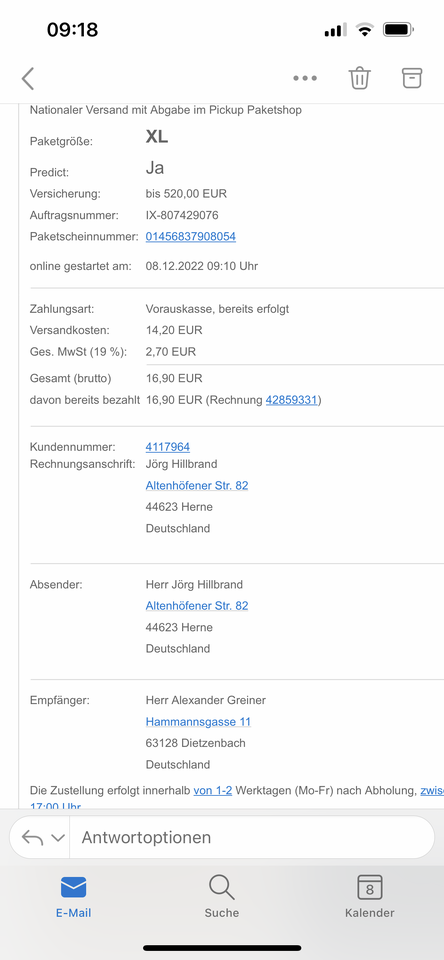The height and width of the screenshot is (960, 444).
Task: Open sender's Altenhöfener Str. 82 address link
Action: tap(197, 606)
